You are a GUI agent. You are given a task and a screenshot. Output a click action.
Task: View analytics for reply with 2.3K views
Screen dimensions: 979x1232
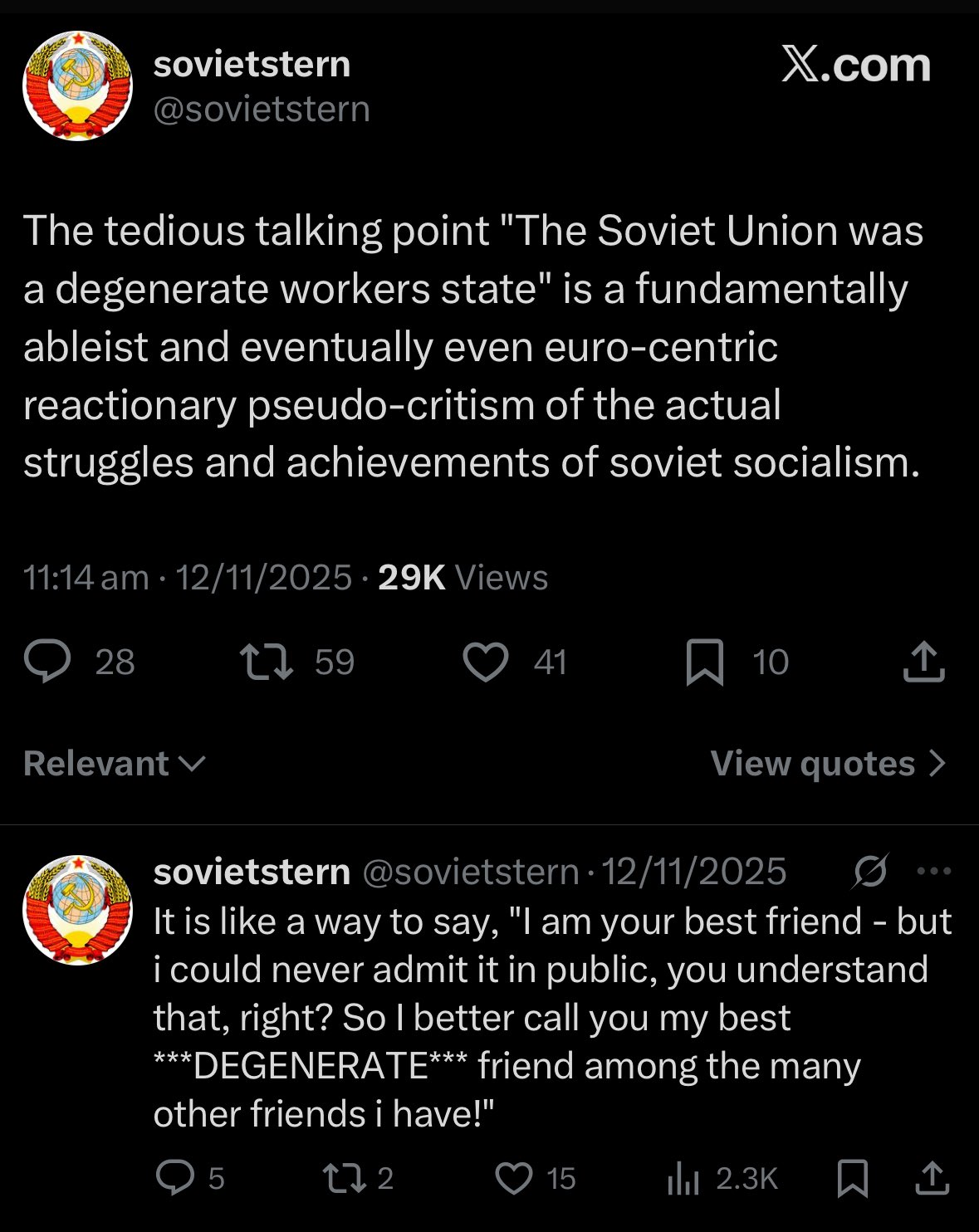coord(684,1178)
